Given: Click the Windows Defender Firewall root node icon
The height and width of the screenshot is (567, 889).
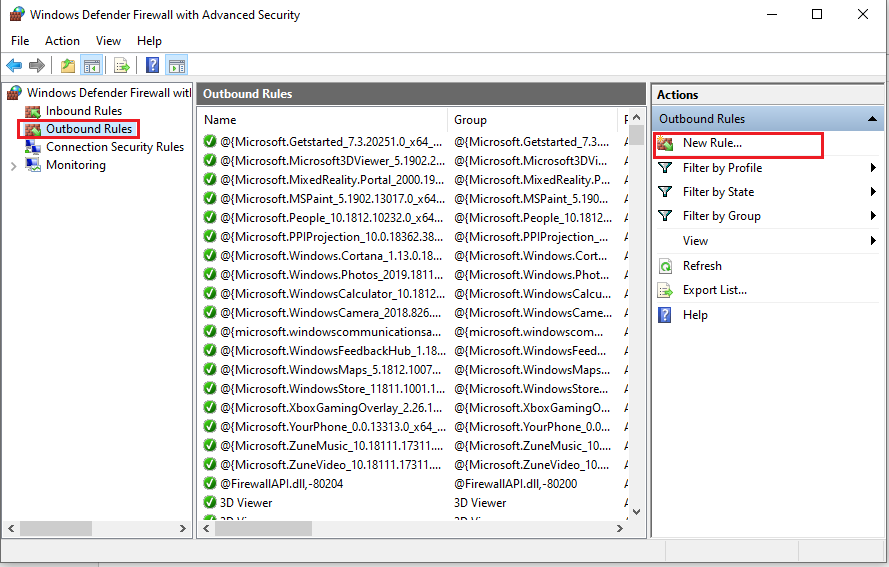Looking at the screenshot, I should 15,92.
